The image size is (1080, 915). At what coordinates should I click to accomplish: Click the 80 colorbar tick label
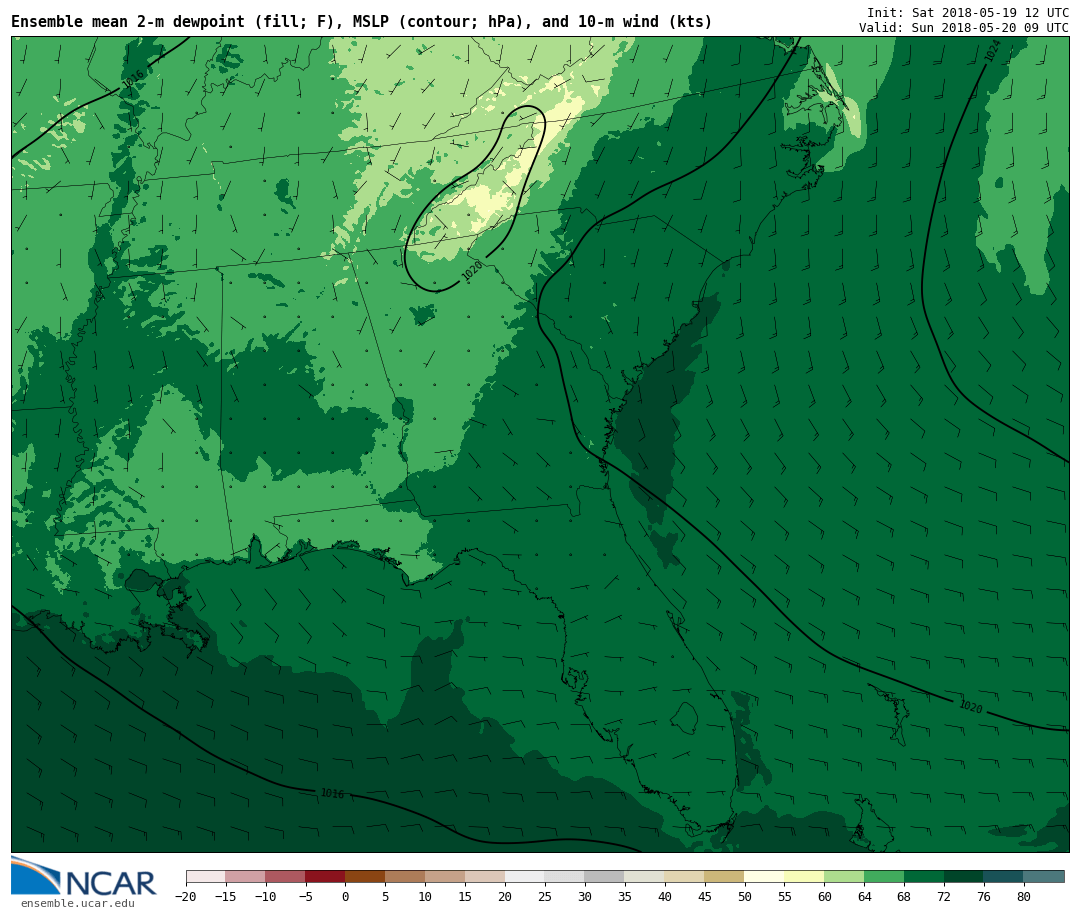tap(1025, 896)
